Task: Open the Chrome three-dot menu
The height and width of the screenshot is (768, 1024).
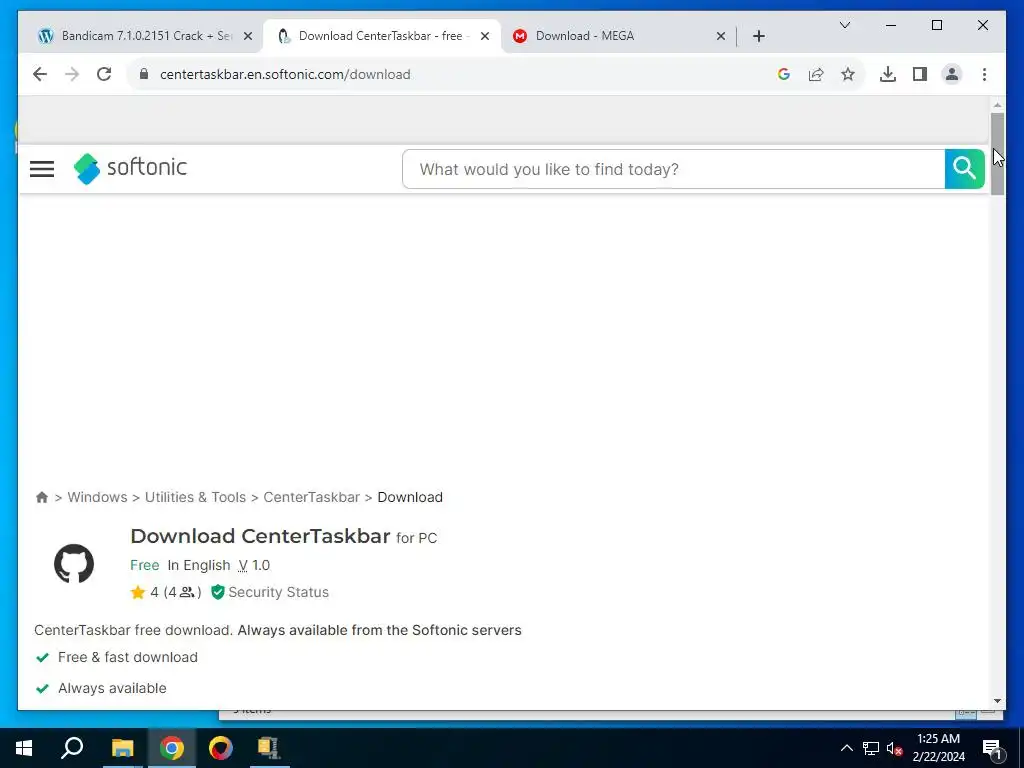Action: point(984,74)
